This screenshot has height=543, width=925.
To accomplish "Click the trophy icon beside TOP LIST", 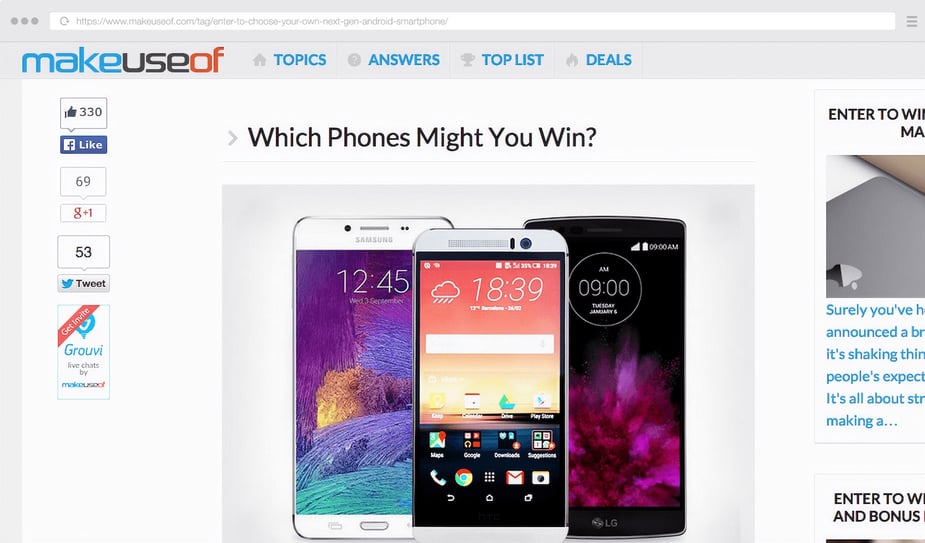I will click(x=467, y=60).
